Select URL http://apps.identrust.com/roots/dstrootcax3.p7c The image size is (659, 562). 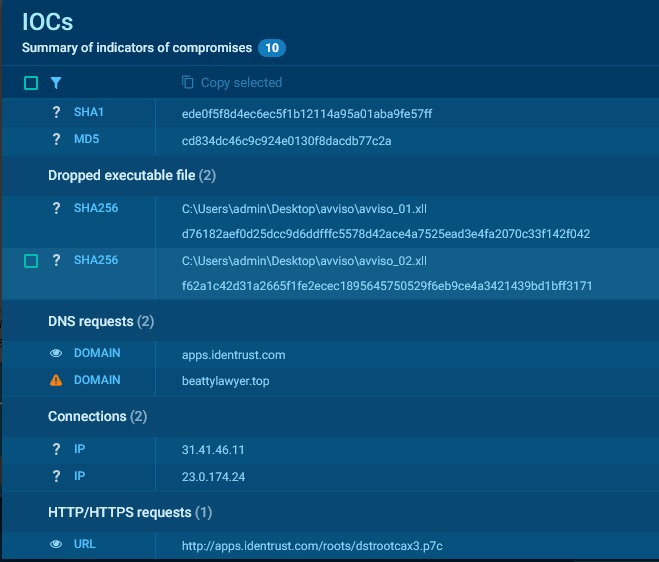(x=312, y=546)
